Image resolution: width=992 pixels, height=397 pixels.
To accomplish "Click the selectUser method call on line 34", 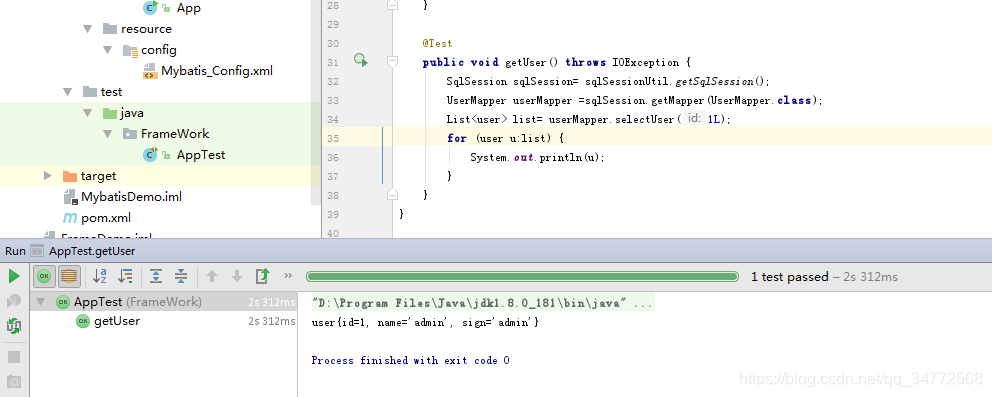I will point(645,119).
